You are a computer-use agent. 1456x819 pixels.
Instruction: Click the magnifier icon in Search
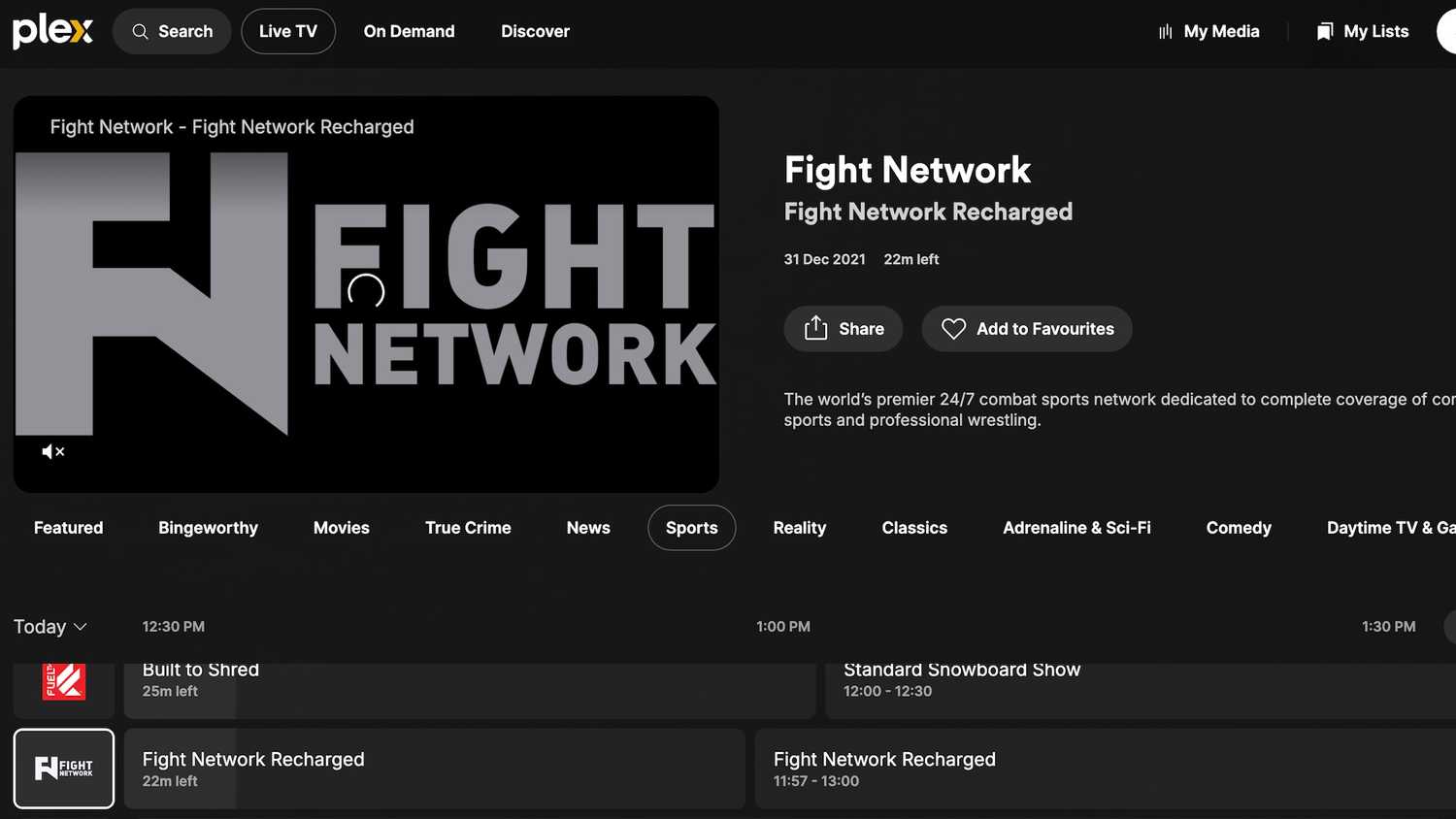tap(141, 32)
